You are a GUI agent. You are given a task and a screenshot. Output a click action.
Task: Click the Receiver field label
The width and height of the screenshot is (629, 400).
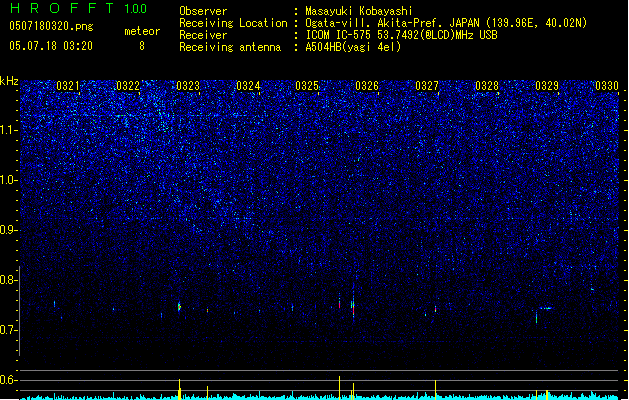click(x=203, y=35)
